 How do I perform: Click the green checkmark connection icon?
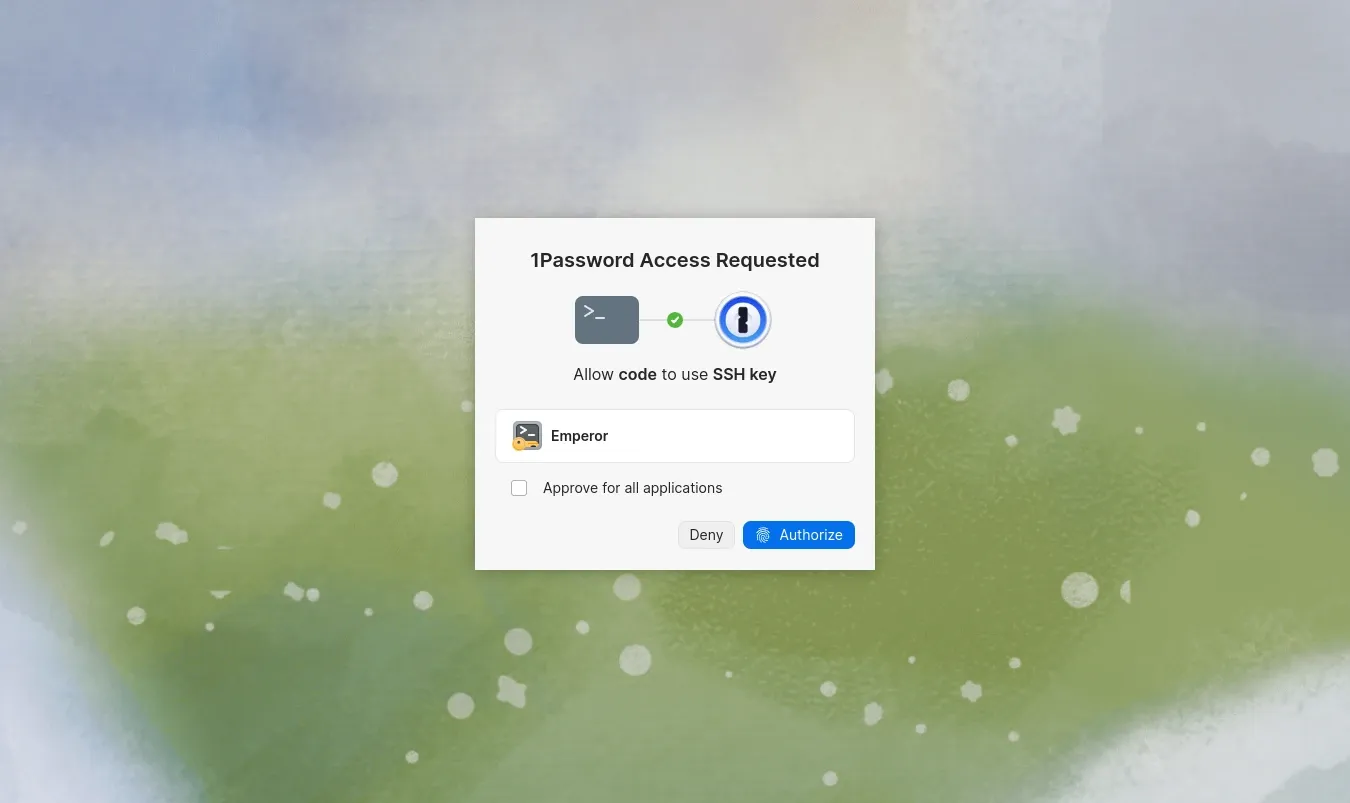[675, 320]
